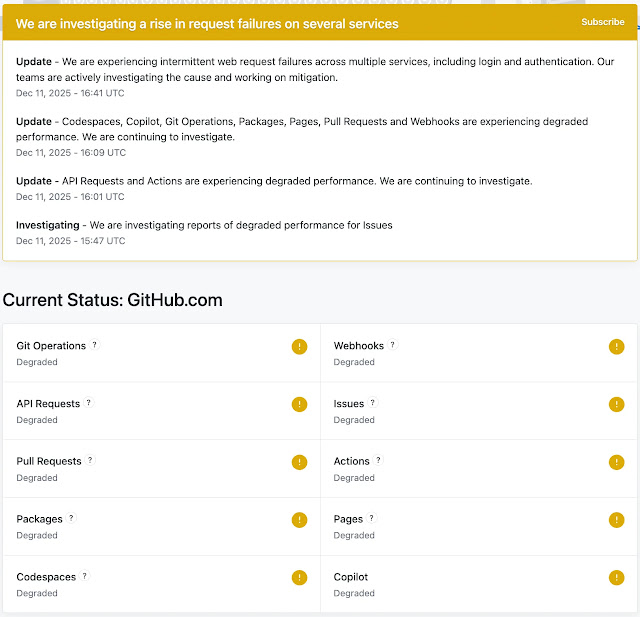Click the 'Dec 11, 2025 - 16:09 UTC' timestamp

[x=71, y=153]
